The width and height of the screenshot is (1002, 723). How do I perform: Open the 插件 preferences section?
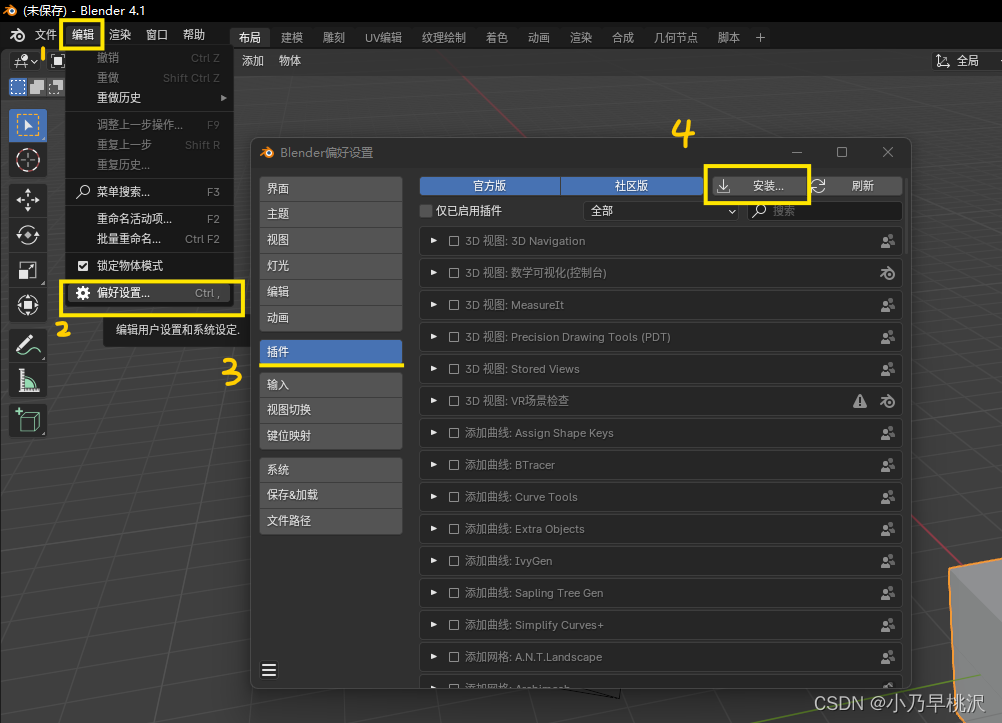pyautogui.click(x=331, y=352)
